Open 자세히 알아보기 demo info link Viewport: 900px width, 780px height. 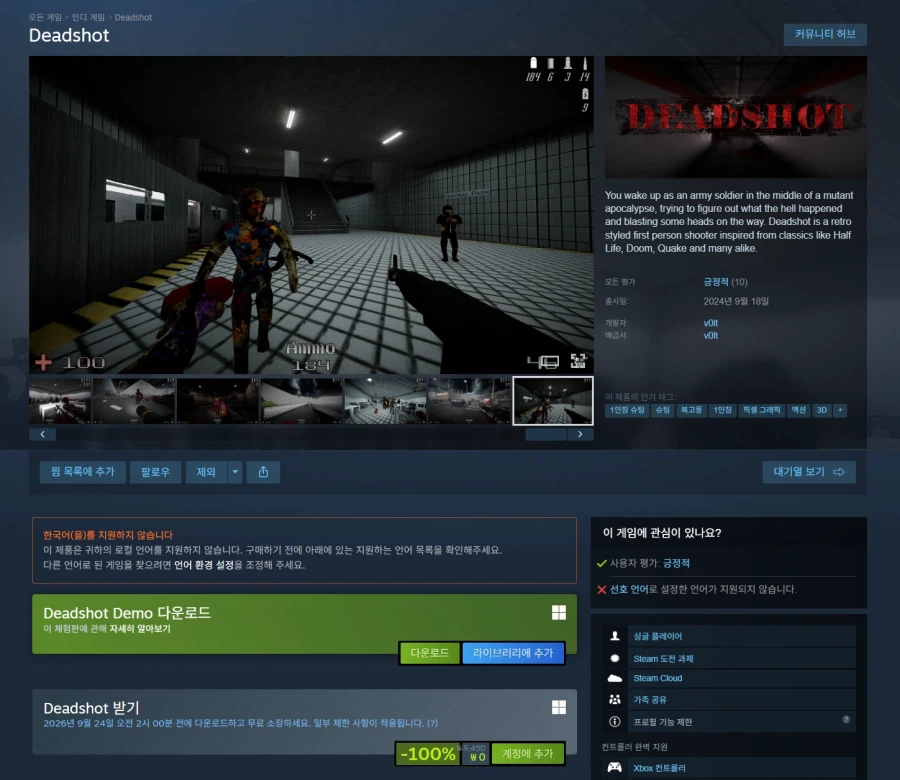140,629
